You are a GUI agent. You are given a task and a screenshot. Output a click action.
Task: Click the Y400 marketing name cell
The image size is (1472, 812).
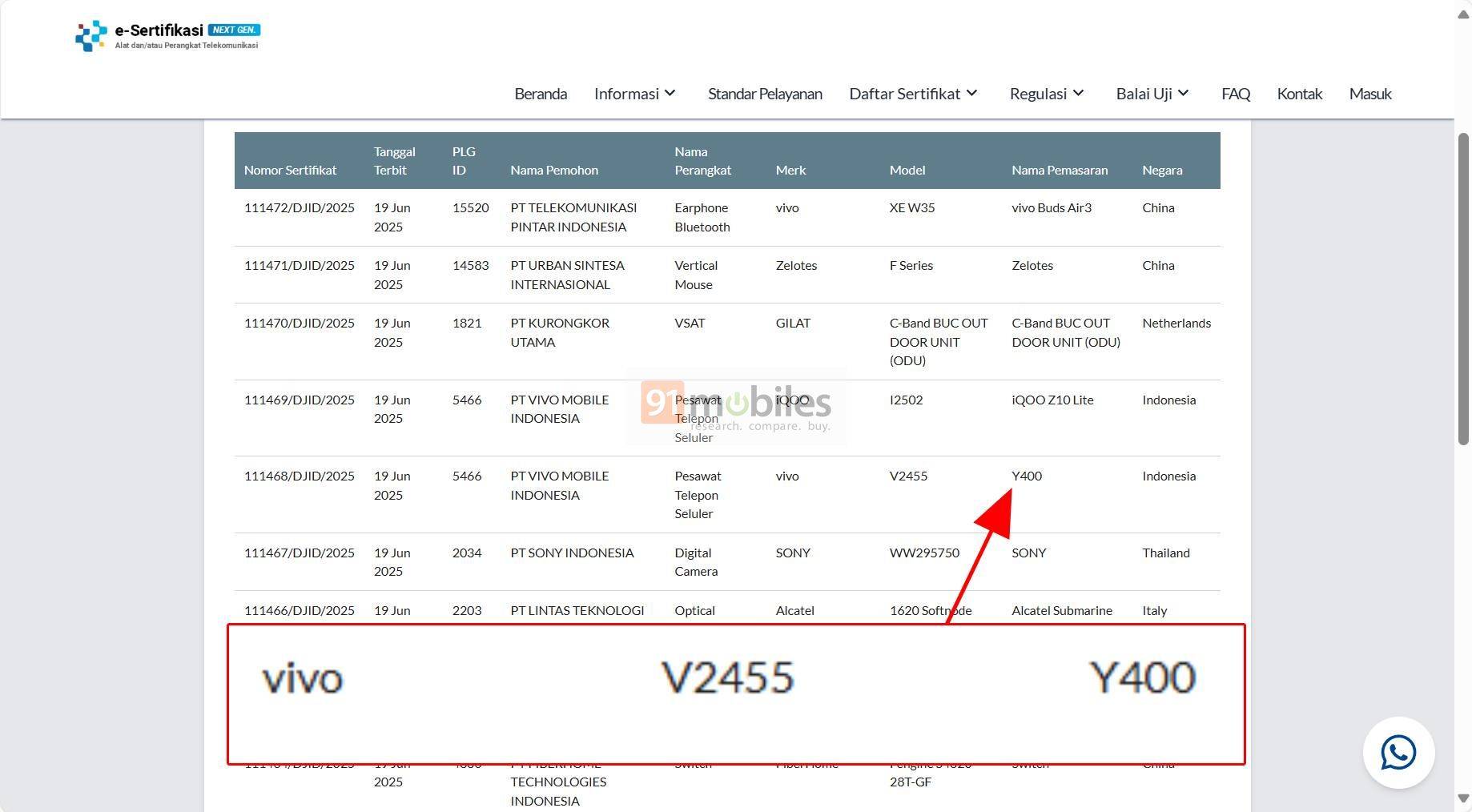click(1027, 476)
